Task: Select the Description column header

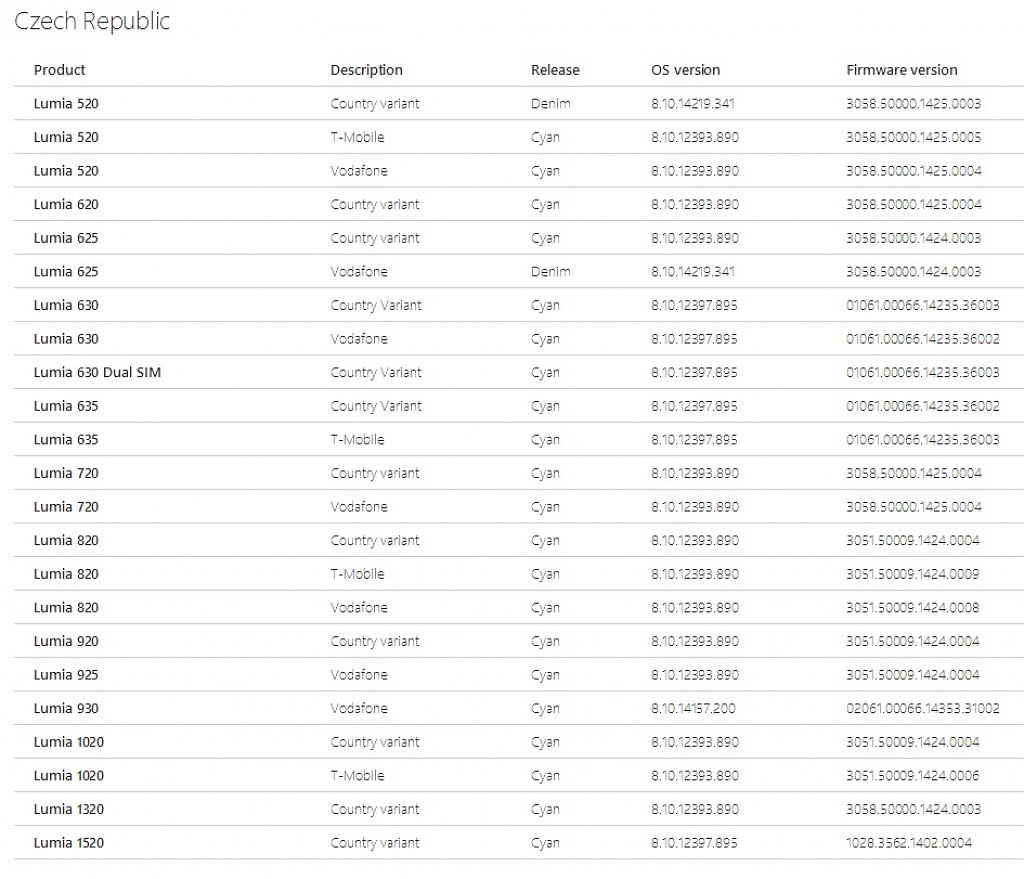Action: point(366,70)
